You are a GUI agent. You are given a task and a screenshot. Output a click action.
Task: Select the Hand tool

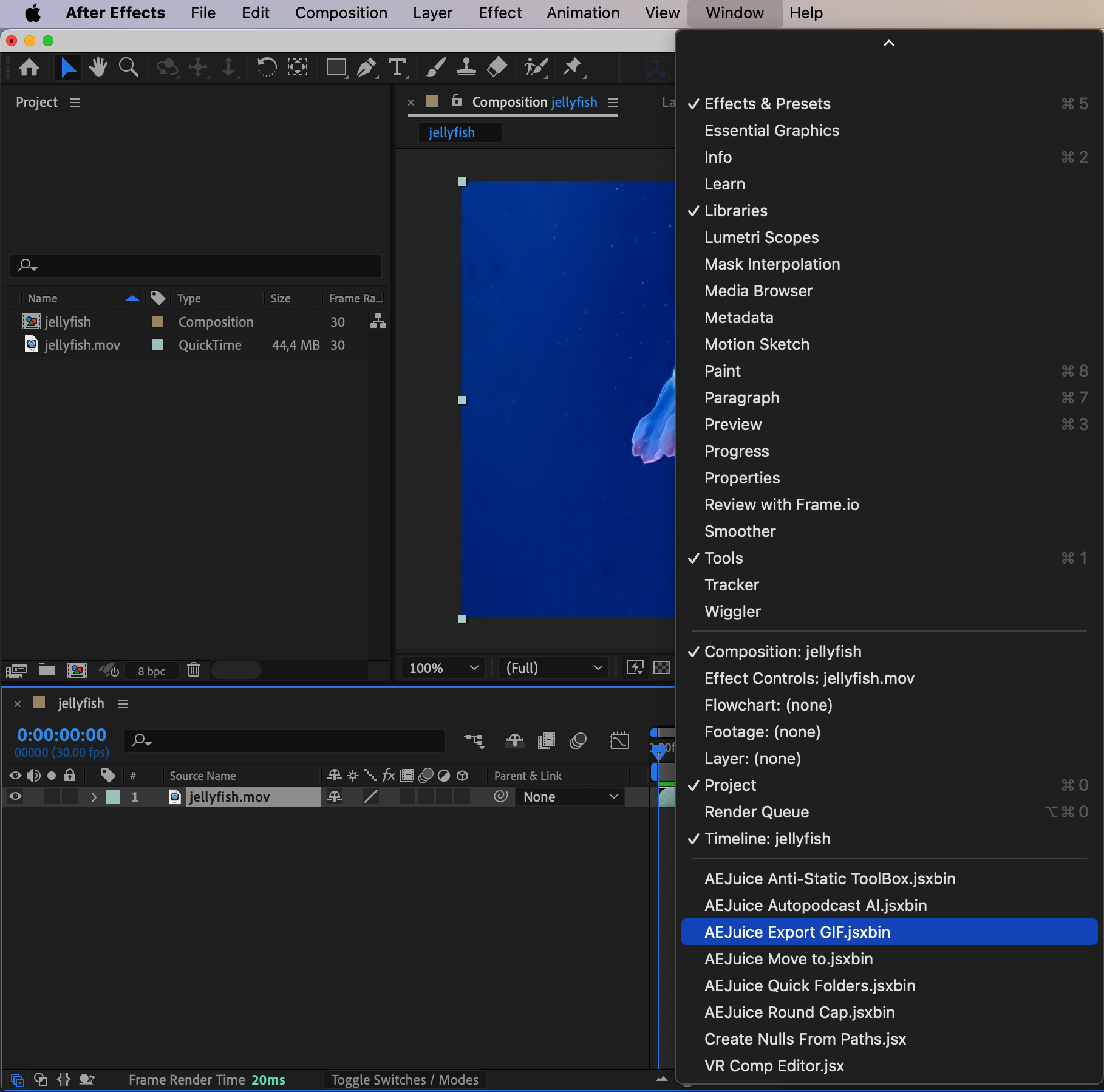tap(97, 67)
